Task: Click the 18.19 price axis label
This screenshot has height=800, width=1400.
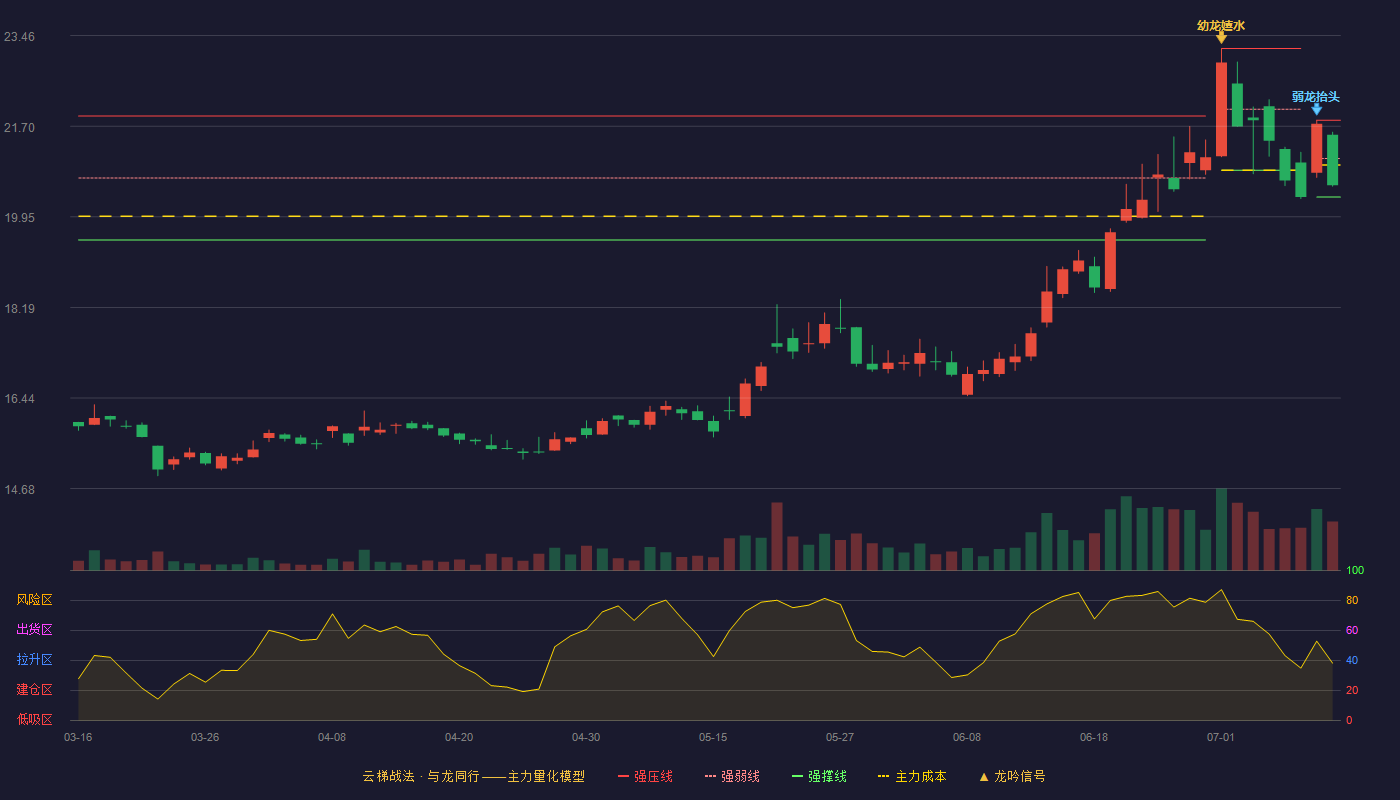Action: [19, 309]
